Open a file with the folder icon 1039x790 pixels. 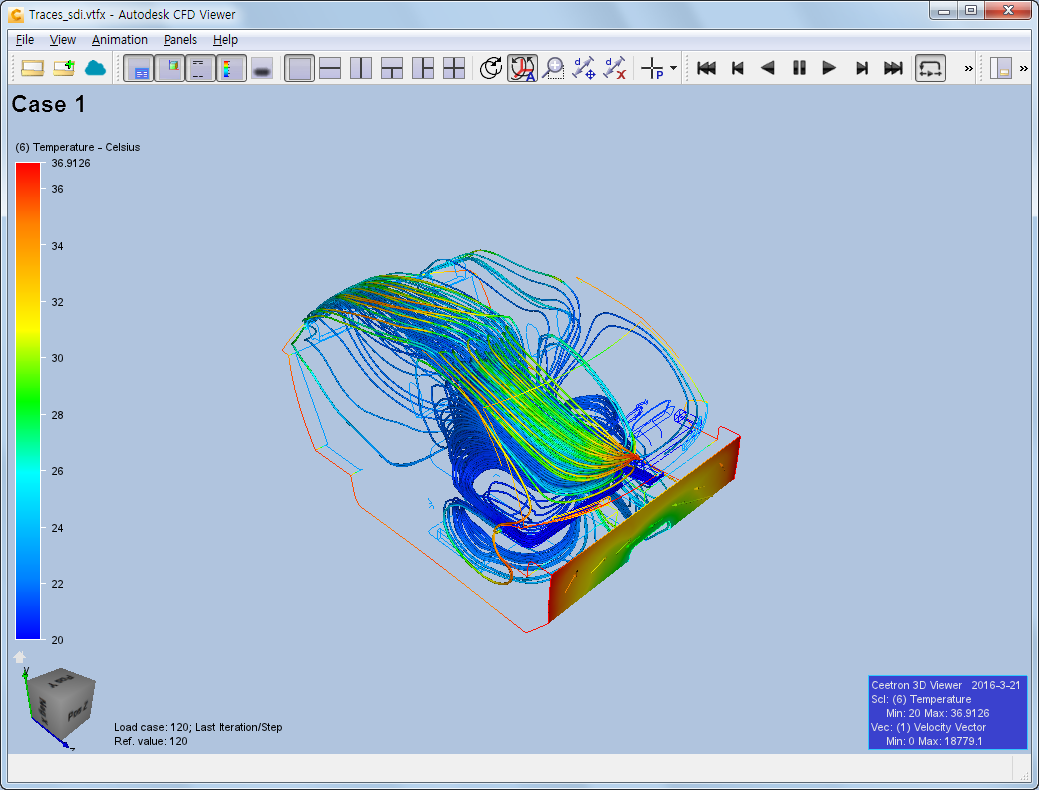pos(32,68)
